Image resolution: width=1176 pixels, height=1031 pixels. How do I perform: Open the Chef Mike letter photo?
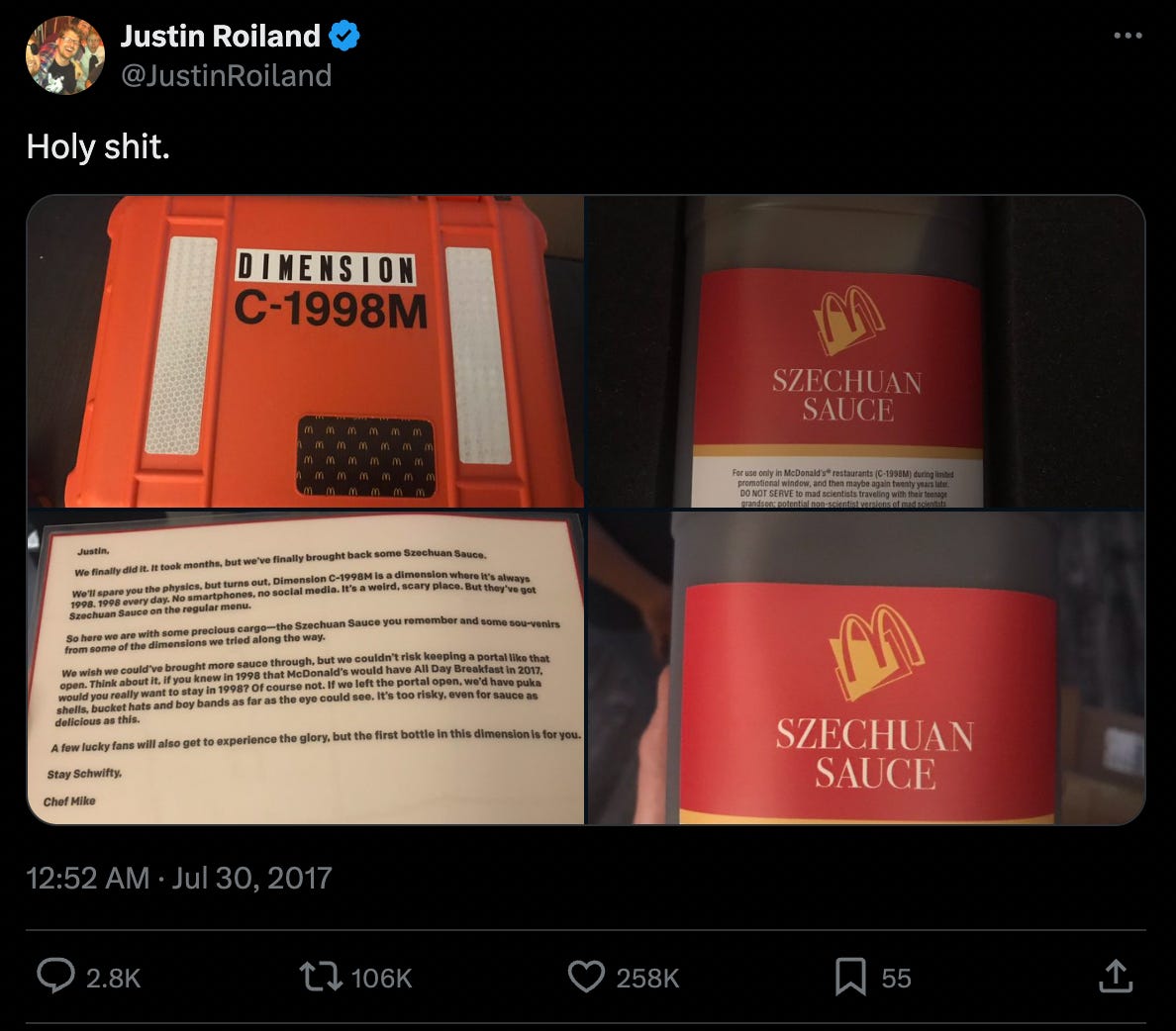305,667
